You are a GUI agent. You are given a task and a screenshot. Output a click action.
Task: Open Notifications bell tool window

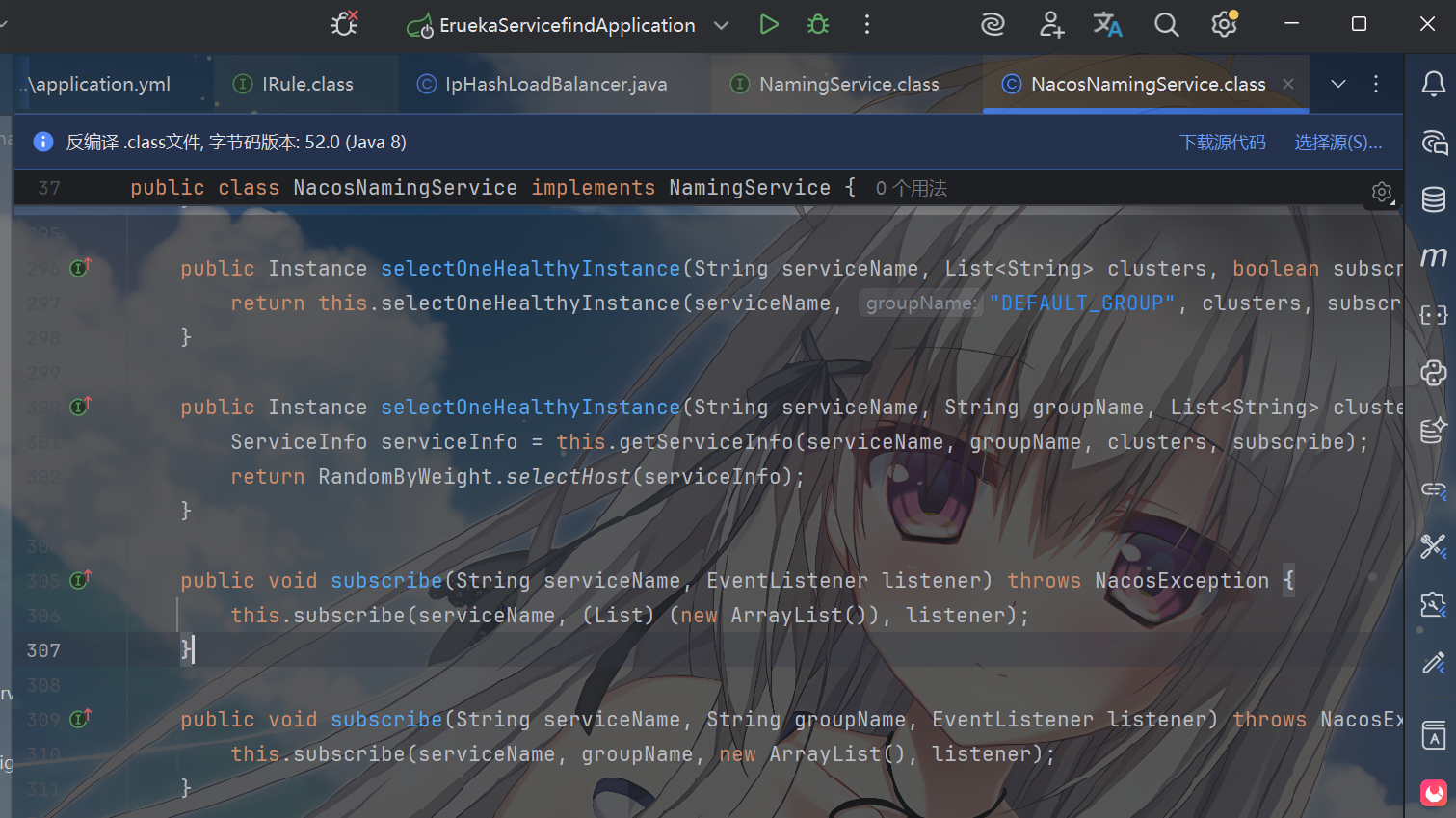pyautogui.click(x=1434, y=85)
